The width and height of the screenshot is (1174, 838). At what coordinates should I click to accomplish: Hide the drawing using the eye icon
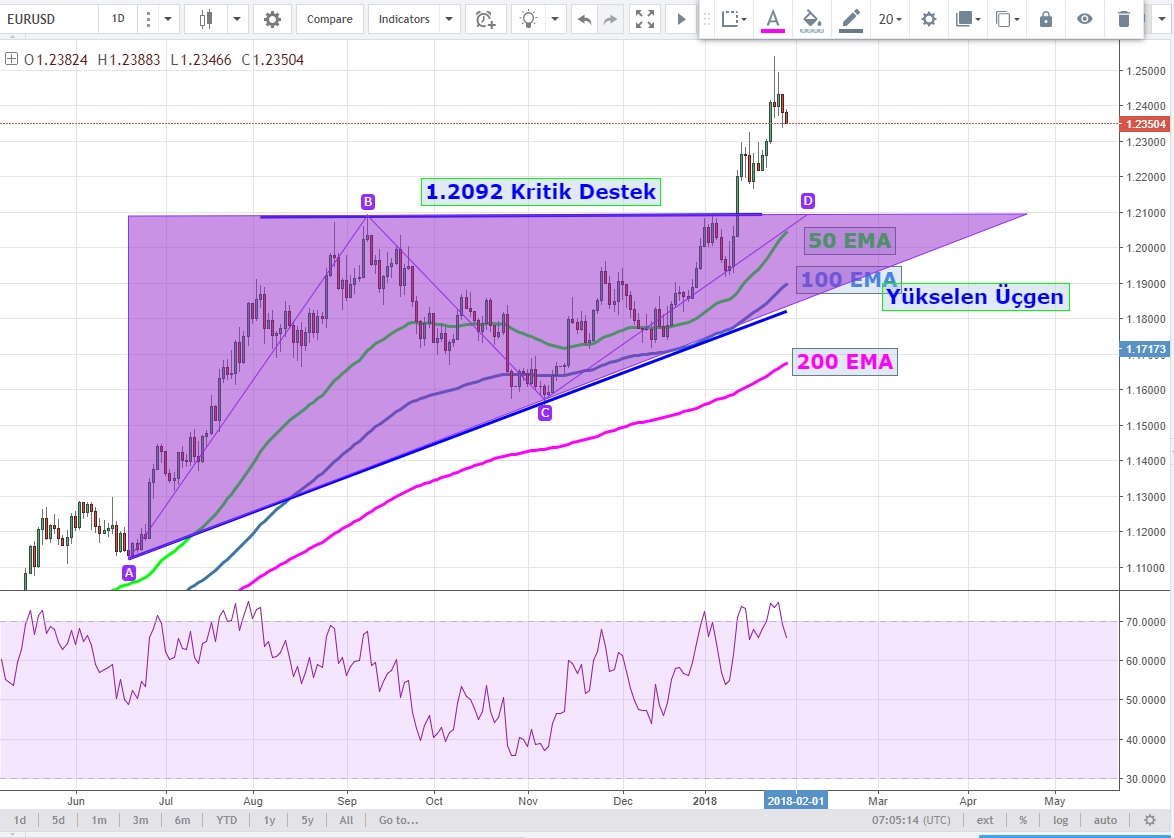pos(1085,19)
